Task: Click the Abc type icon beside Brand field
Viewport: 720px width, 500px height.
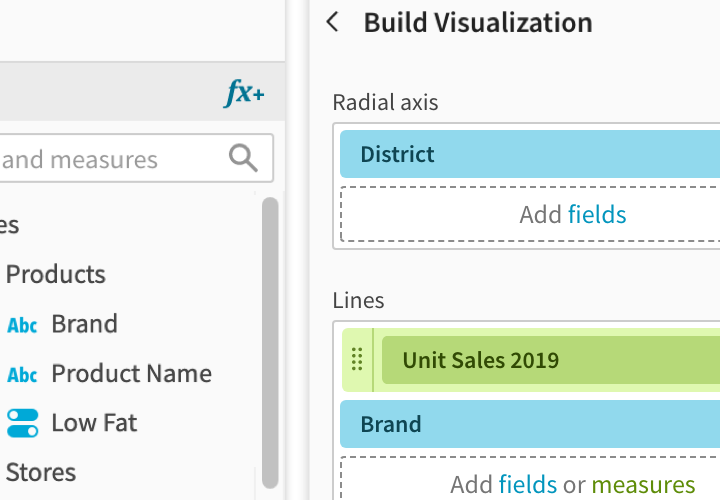Action: pyautogui.click(x=22, y=325)
